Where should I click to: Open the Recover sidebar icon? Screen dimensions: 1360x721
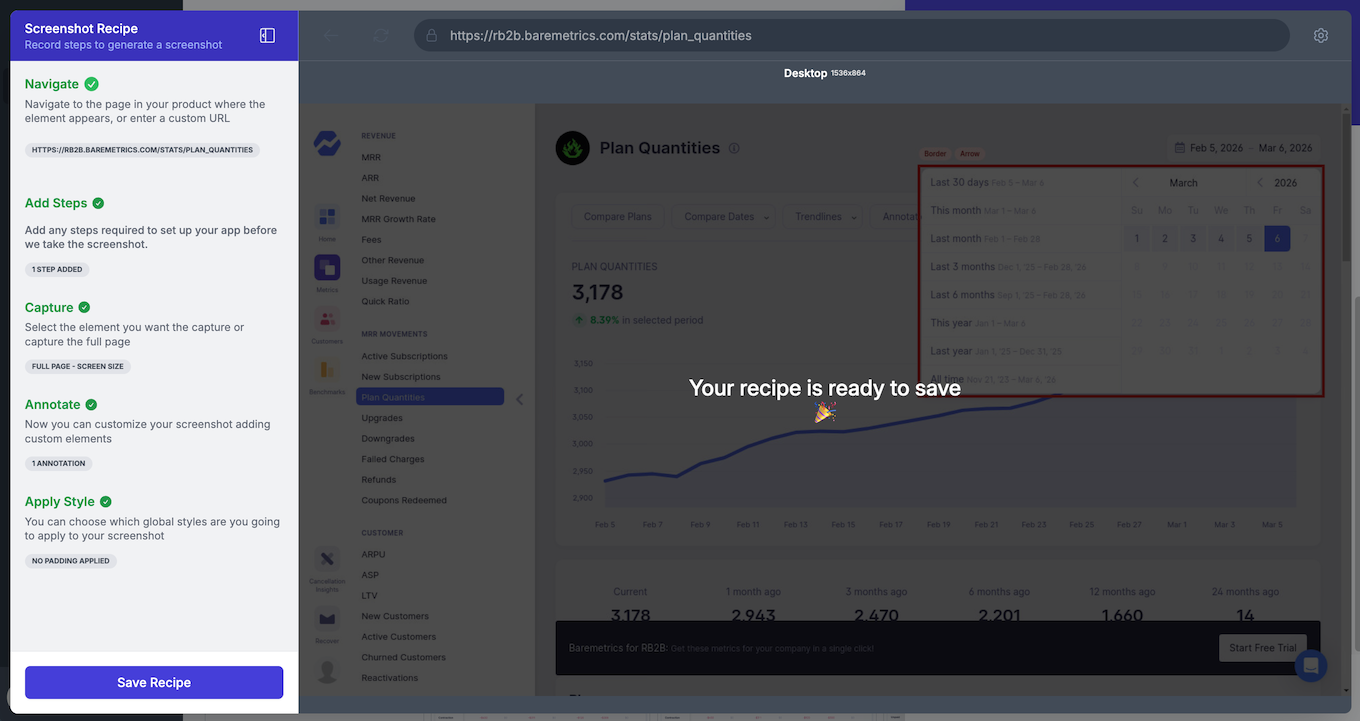point(327,621)
